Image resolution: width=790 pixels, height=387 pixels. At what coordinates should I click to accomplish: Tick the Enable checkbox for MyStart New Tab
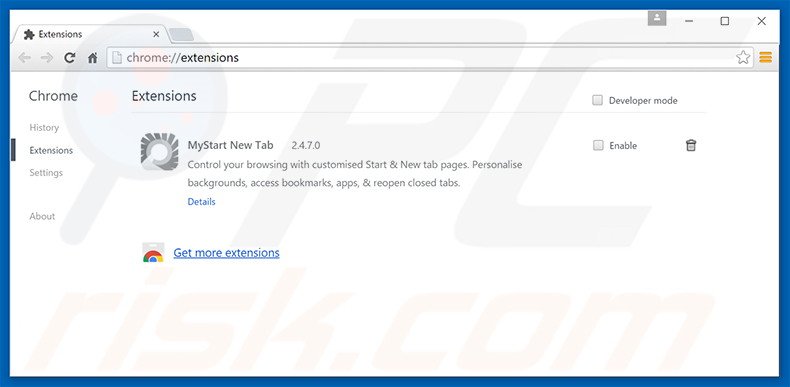pos(598,146)
